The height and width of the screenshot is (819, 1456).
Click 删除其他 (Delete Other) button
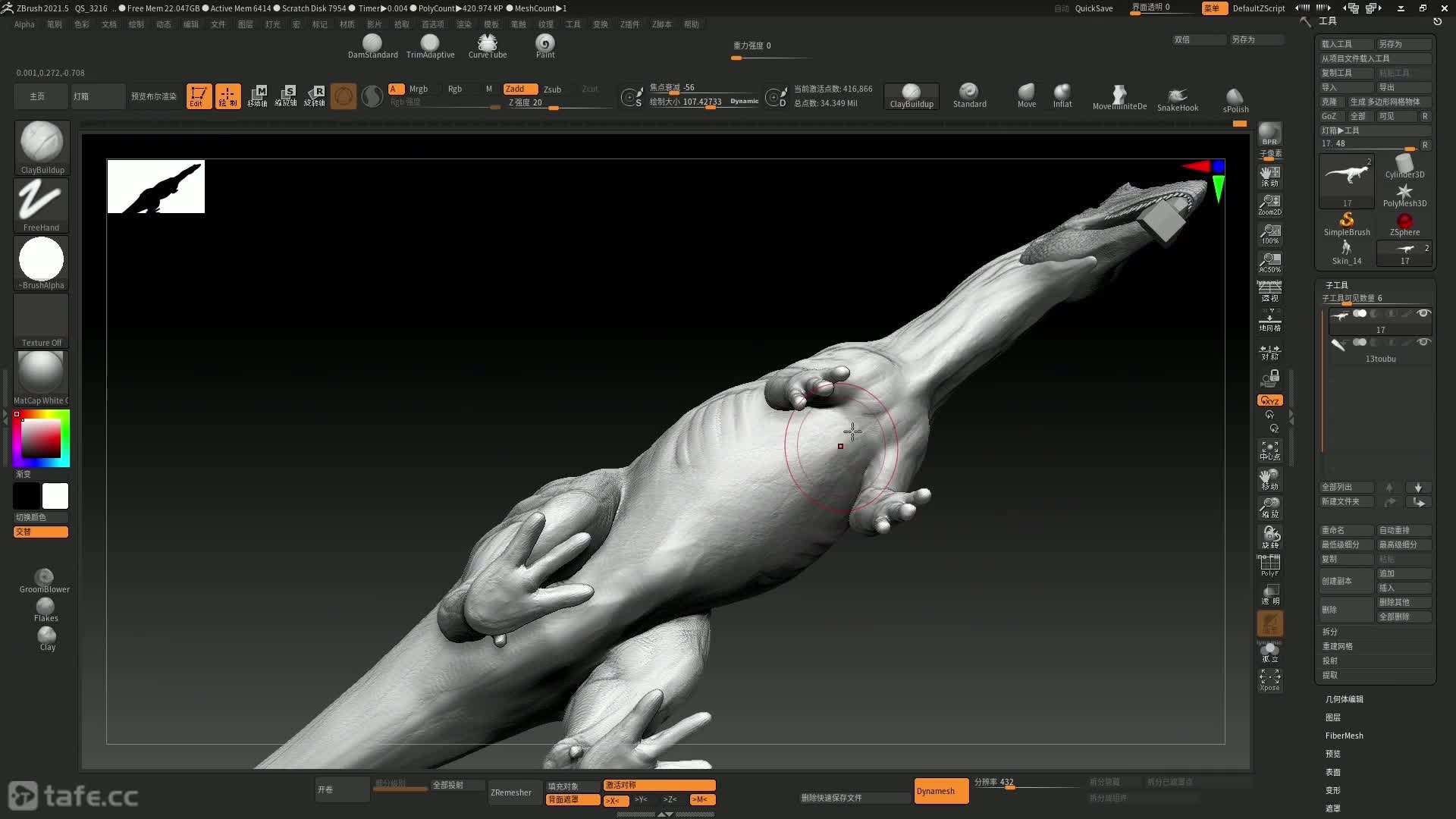(x=1404, y=602)
